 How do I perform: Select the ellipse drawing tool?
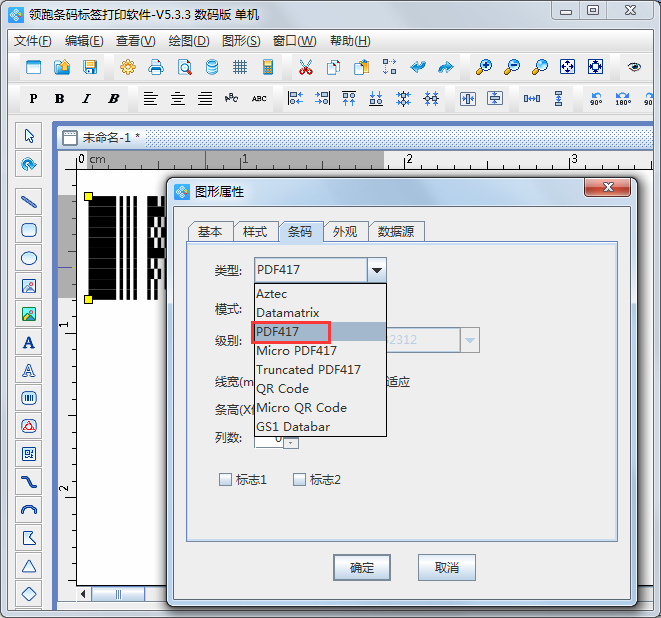pos(29,258)
